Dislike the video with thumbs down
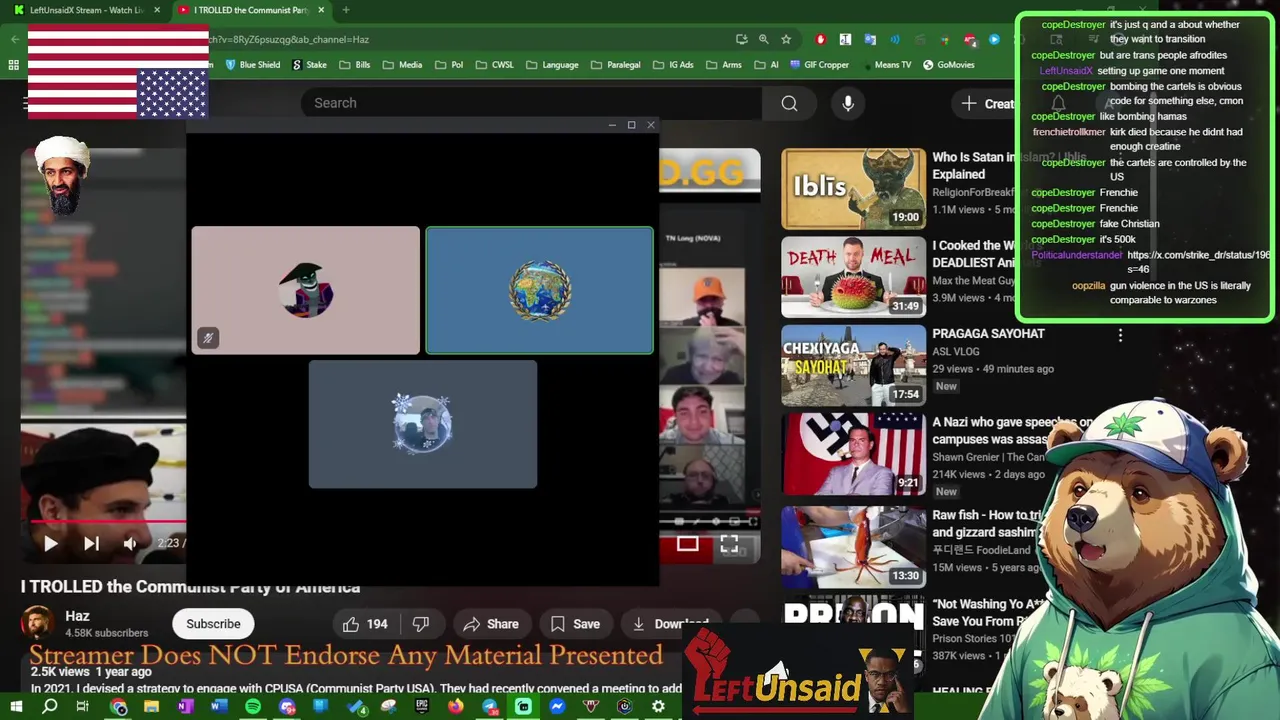This screenshot has width=1280, height=720. click(421, 624)
